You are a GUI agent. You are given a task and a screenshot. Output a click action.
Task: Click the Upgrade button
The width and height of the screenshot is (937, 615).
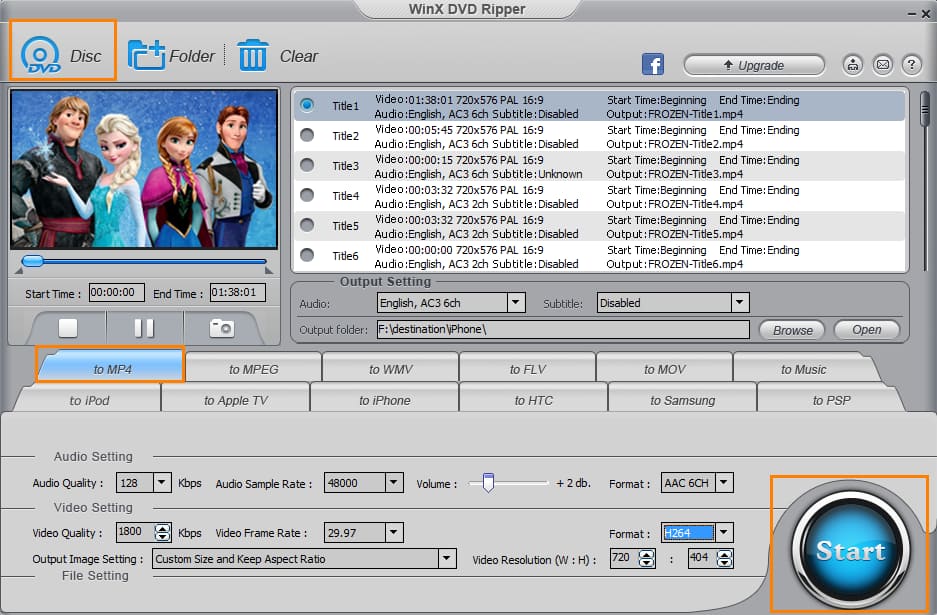tap(754, 65)
